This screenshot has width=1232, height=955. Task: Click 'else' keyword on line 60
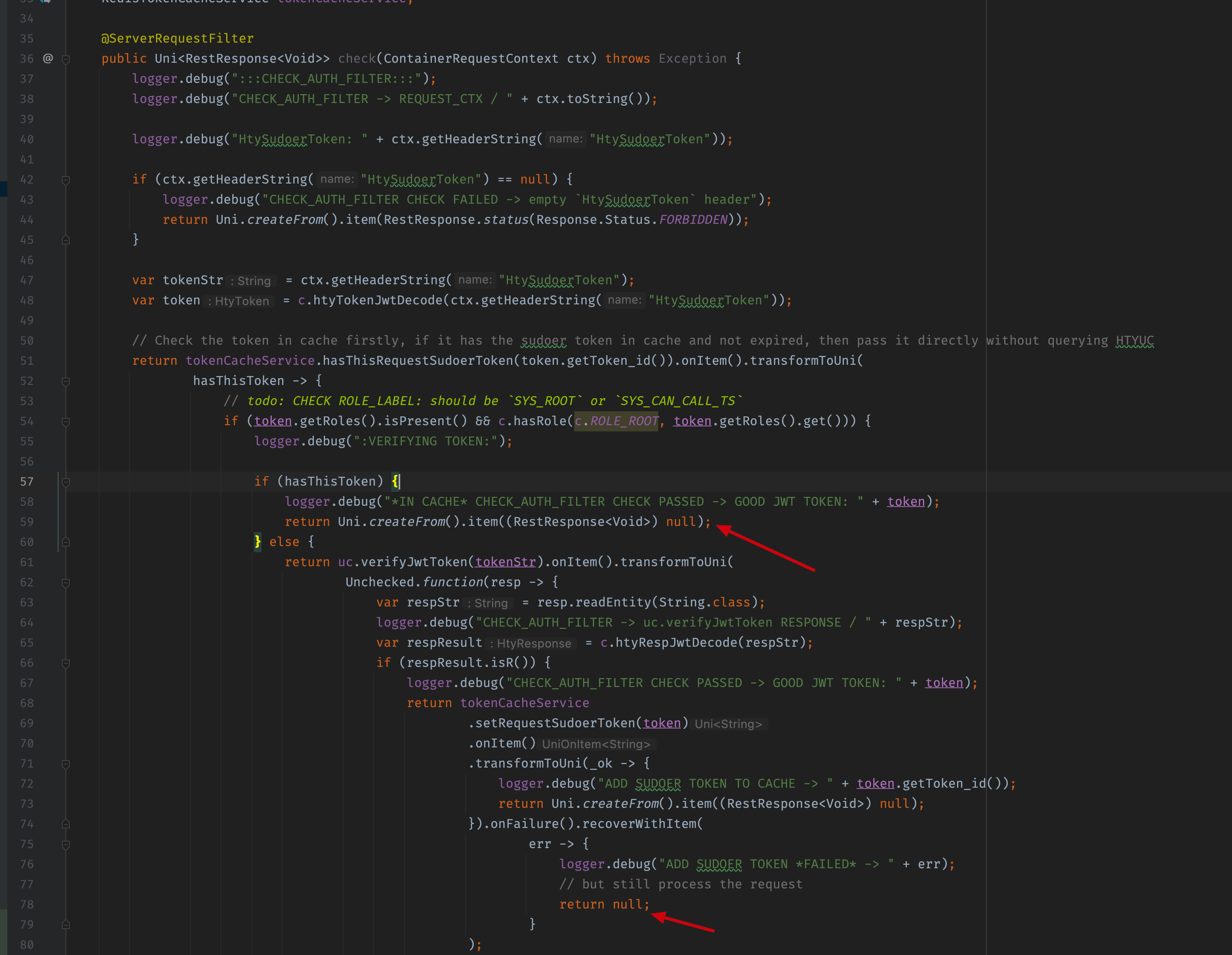[284, 542]
